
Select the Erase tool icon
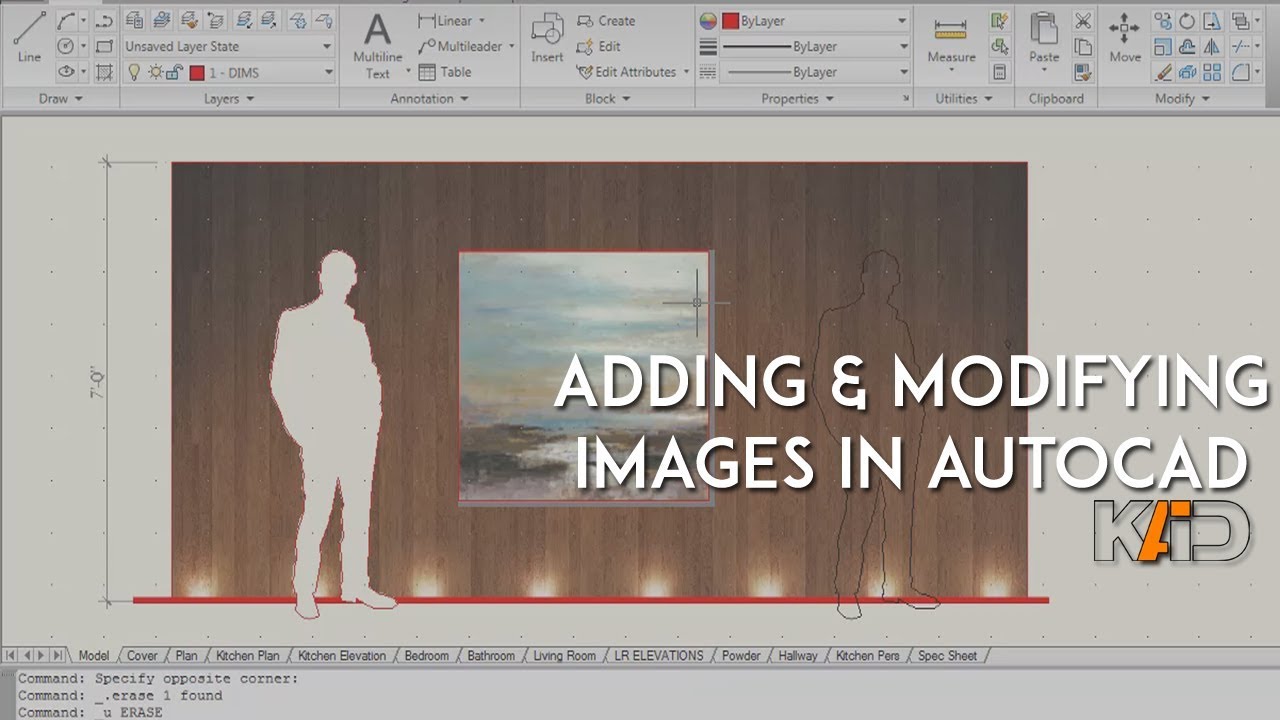(x=1162, y=72)
